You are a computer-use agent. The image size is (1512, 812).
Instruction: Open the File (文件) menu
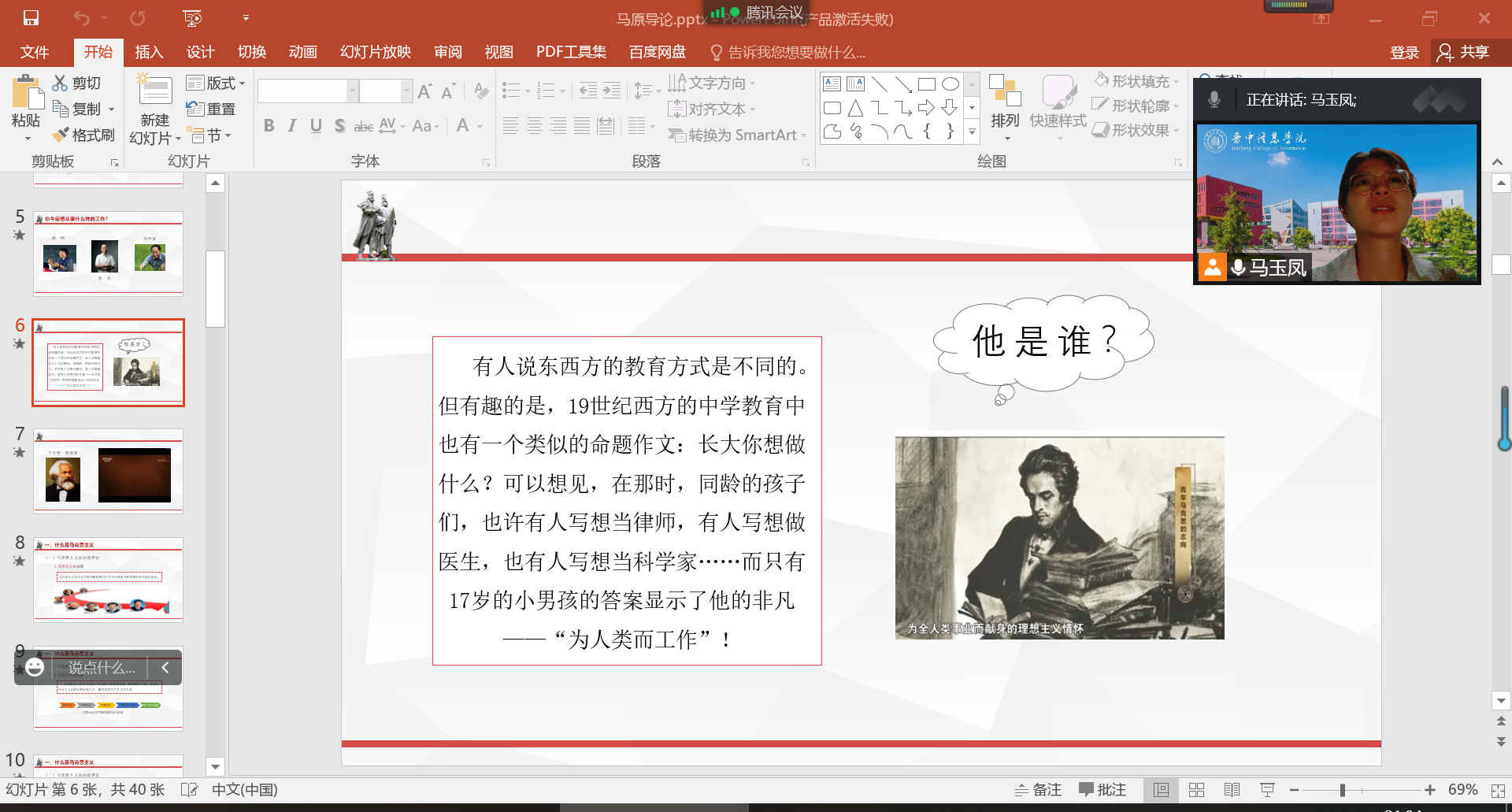point(35,52)
